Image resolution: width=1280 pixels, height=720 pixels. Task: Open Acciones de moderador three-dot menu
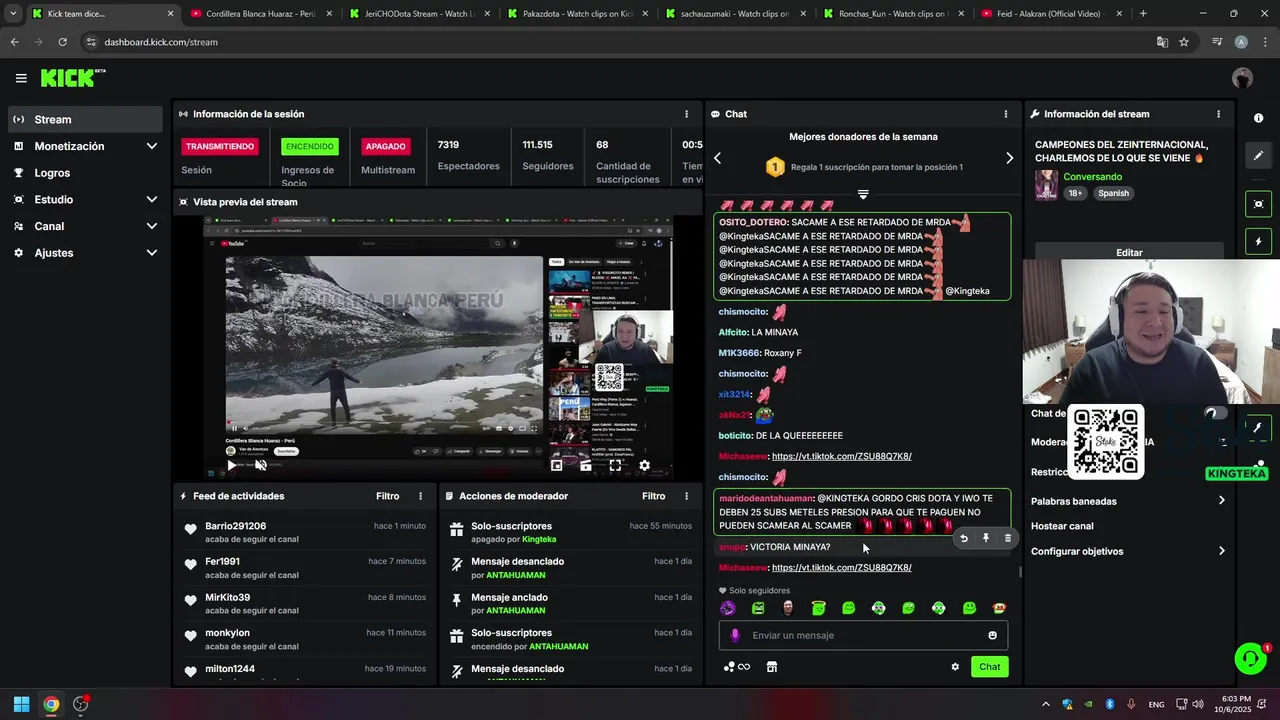[686, 496]
